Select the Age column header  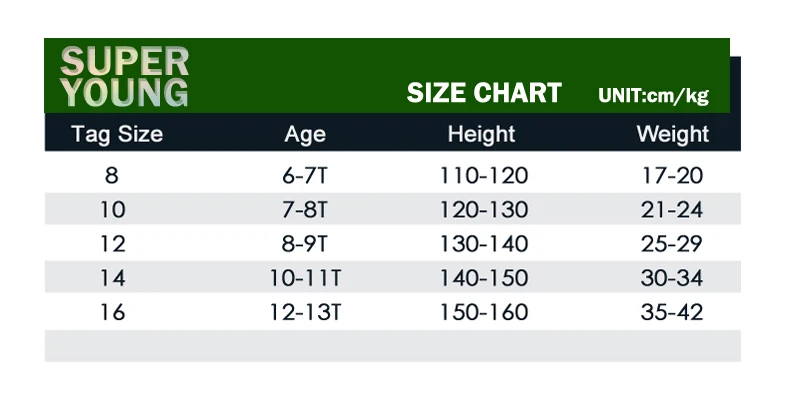coord(305,135)
